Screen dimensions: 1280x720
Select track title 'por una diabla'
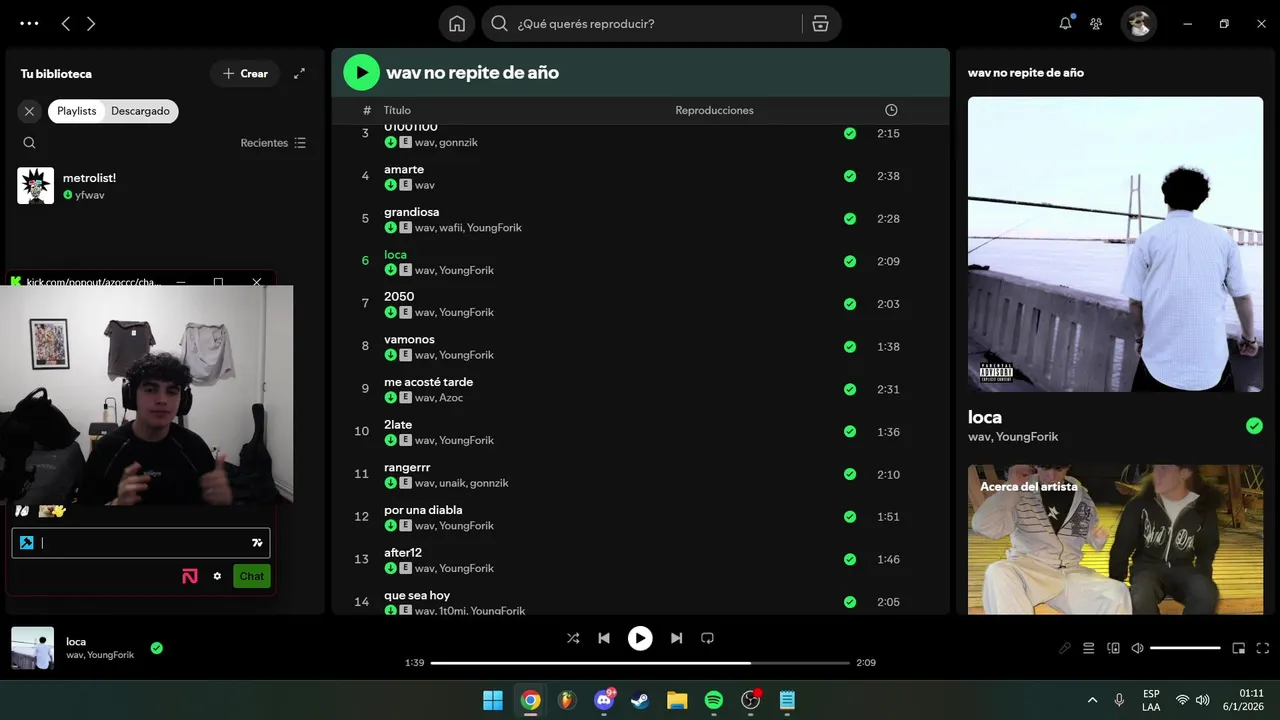click(x=423, y=510)
